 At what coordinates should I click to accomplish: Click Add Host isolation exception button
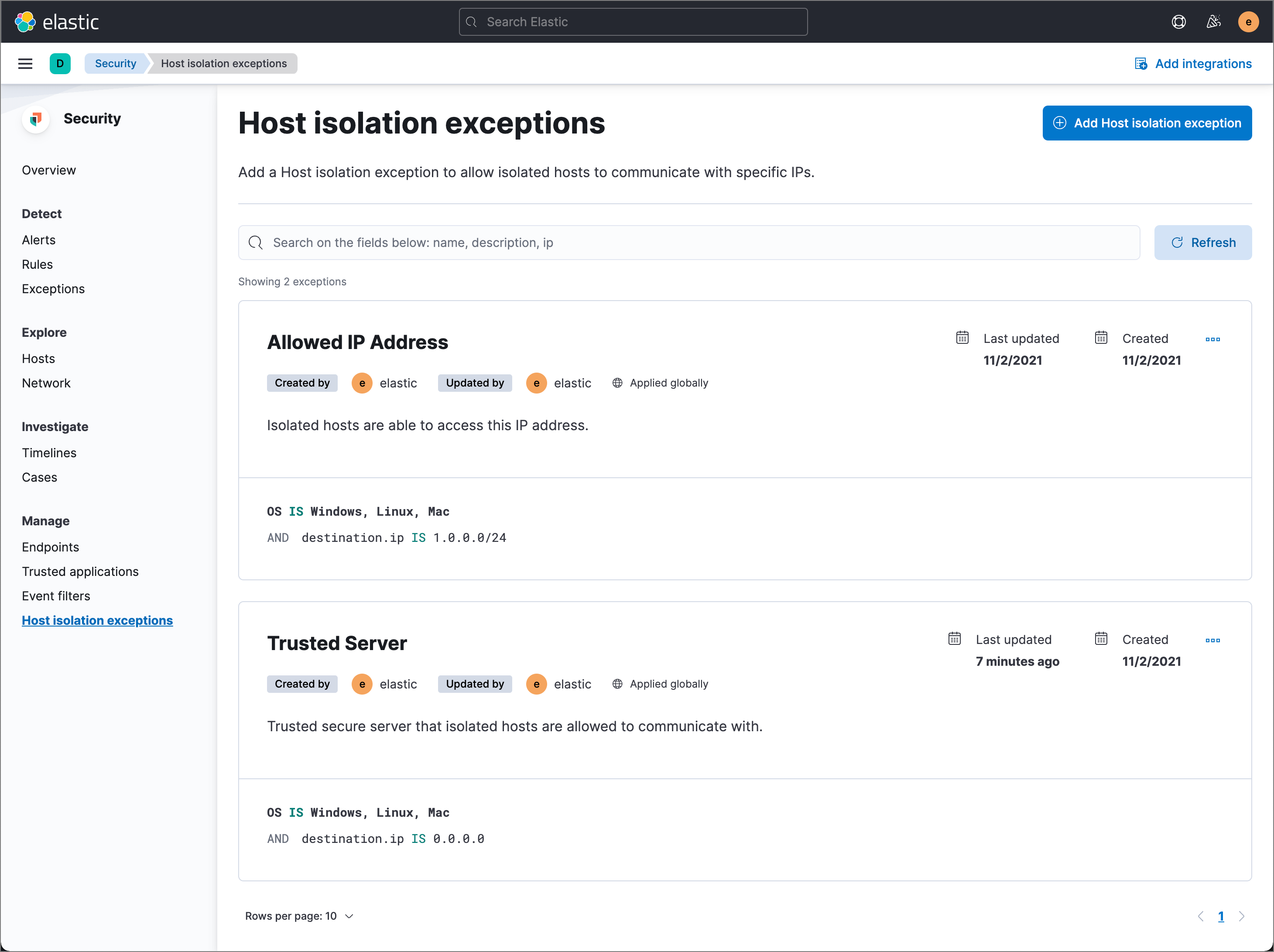(1147, 123)
